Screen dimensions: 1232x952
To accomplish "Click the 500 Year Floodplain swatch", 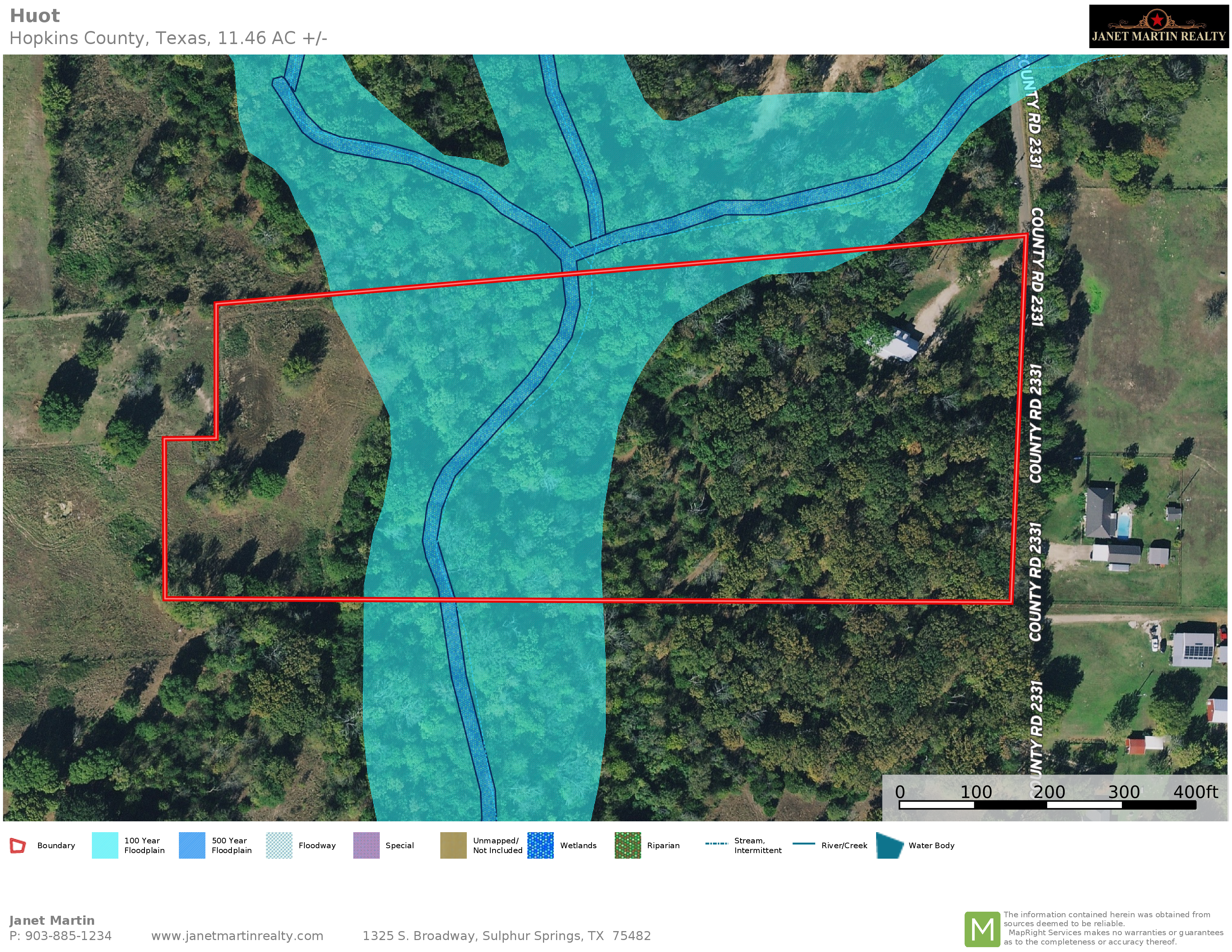I will [192, 845].
